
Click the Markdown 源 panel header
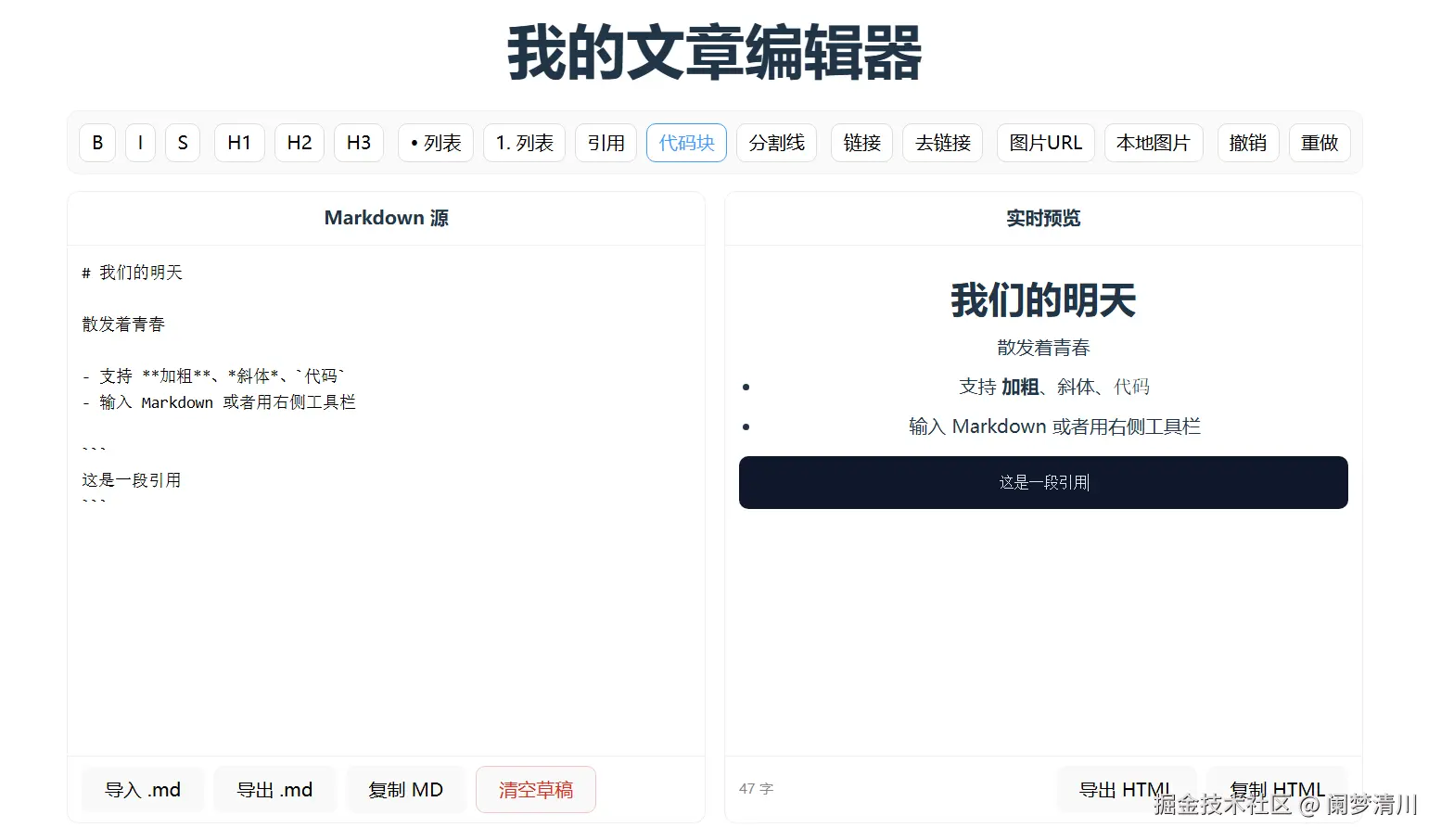(386, 218)
